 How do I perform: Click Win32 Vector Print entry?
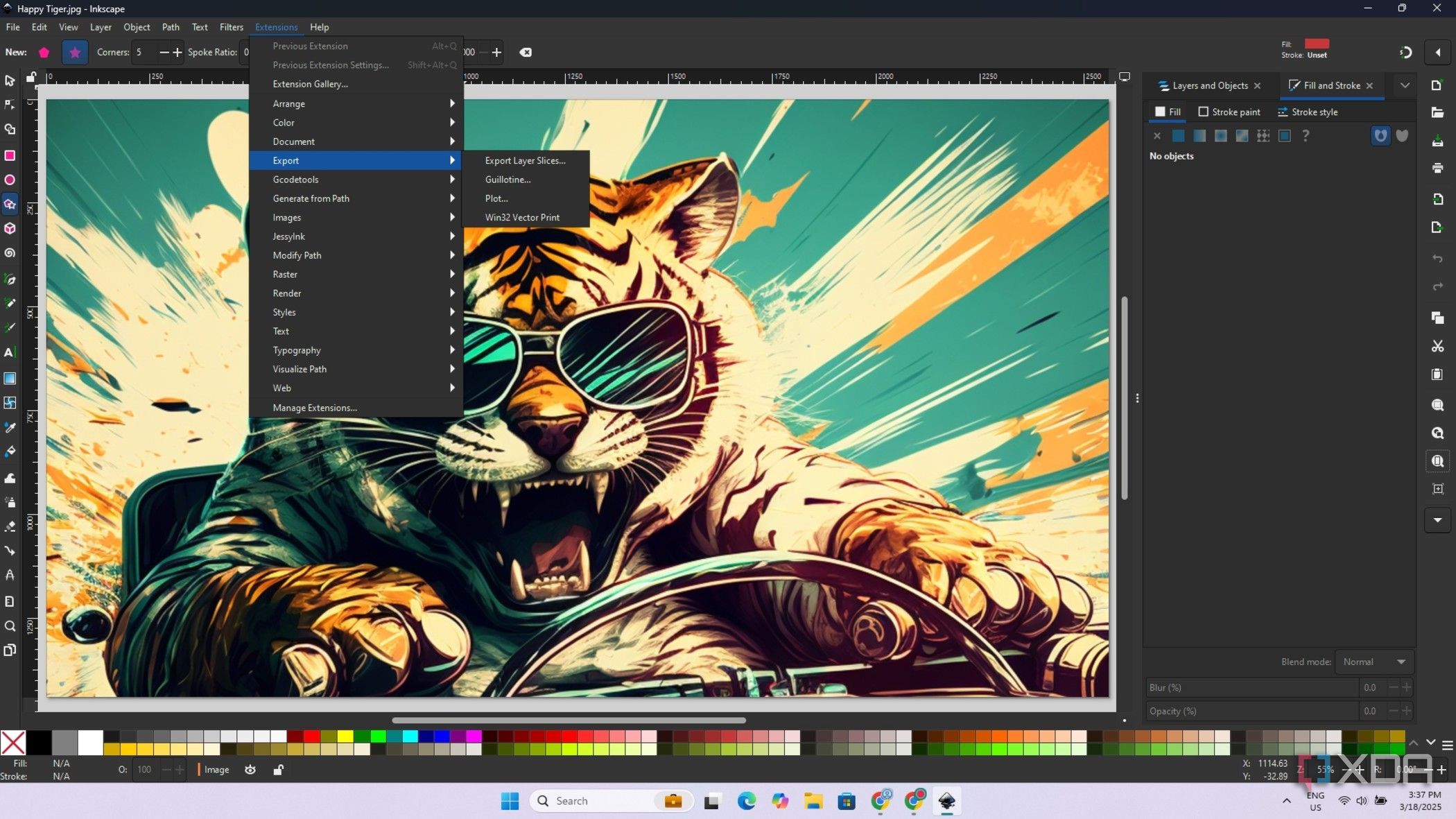[x=526, y=217]
